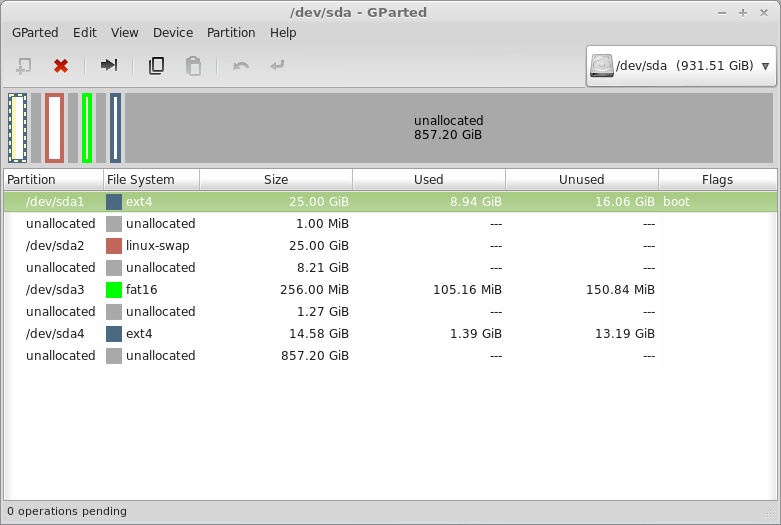The image size is (781, 525).
Task: Select the green fat16 block in disk map
Action: coord(87,128)
